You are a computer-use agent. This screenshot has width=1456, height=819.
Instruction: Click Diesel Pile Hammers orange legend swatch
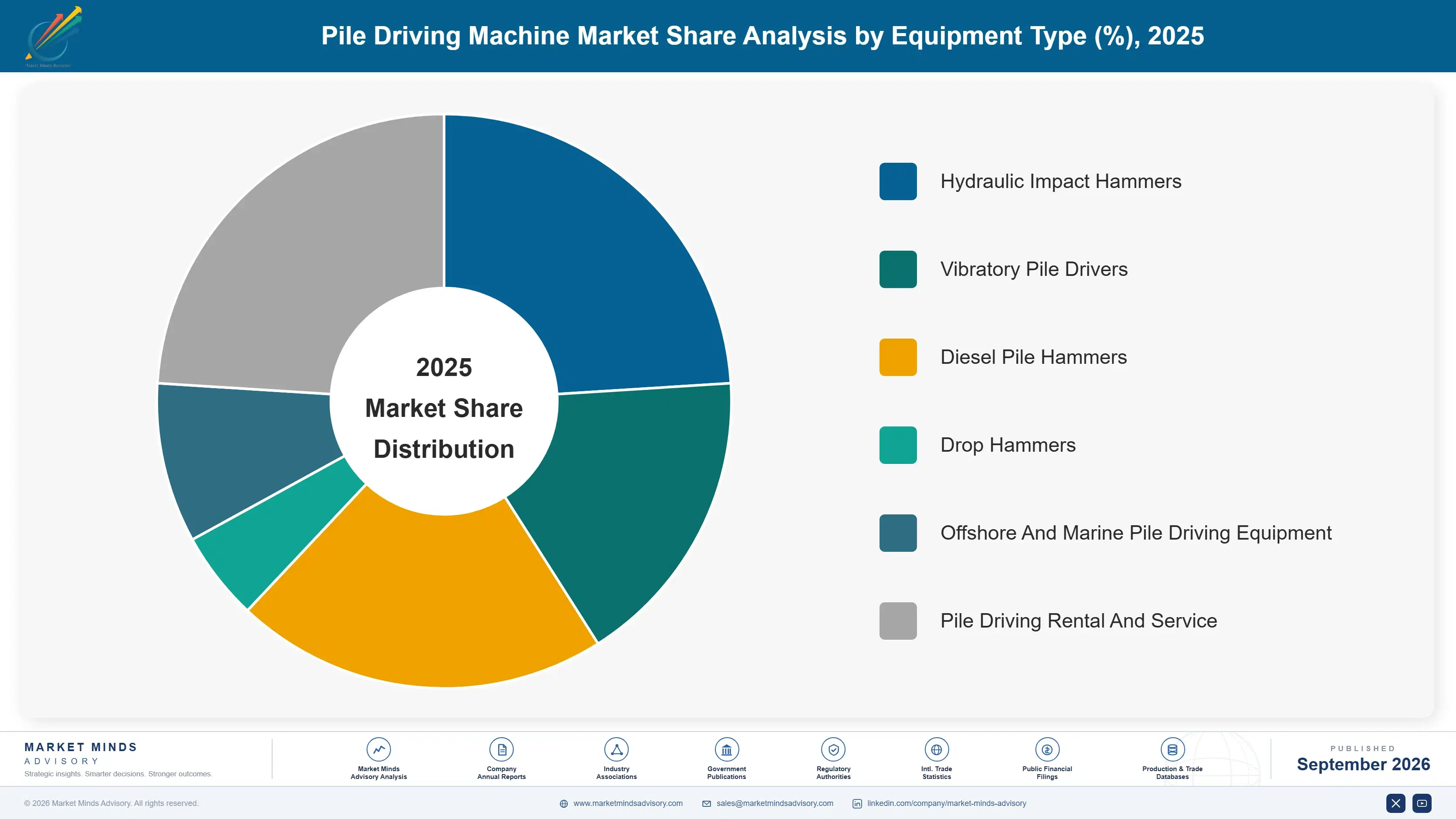pyautogui.click(x=897, y=357)
